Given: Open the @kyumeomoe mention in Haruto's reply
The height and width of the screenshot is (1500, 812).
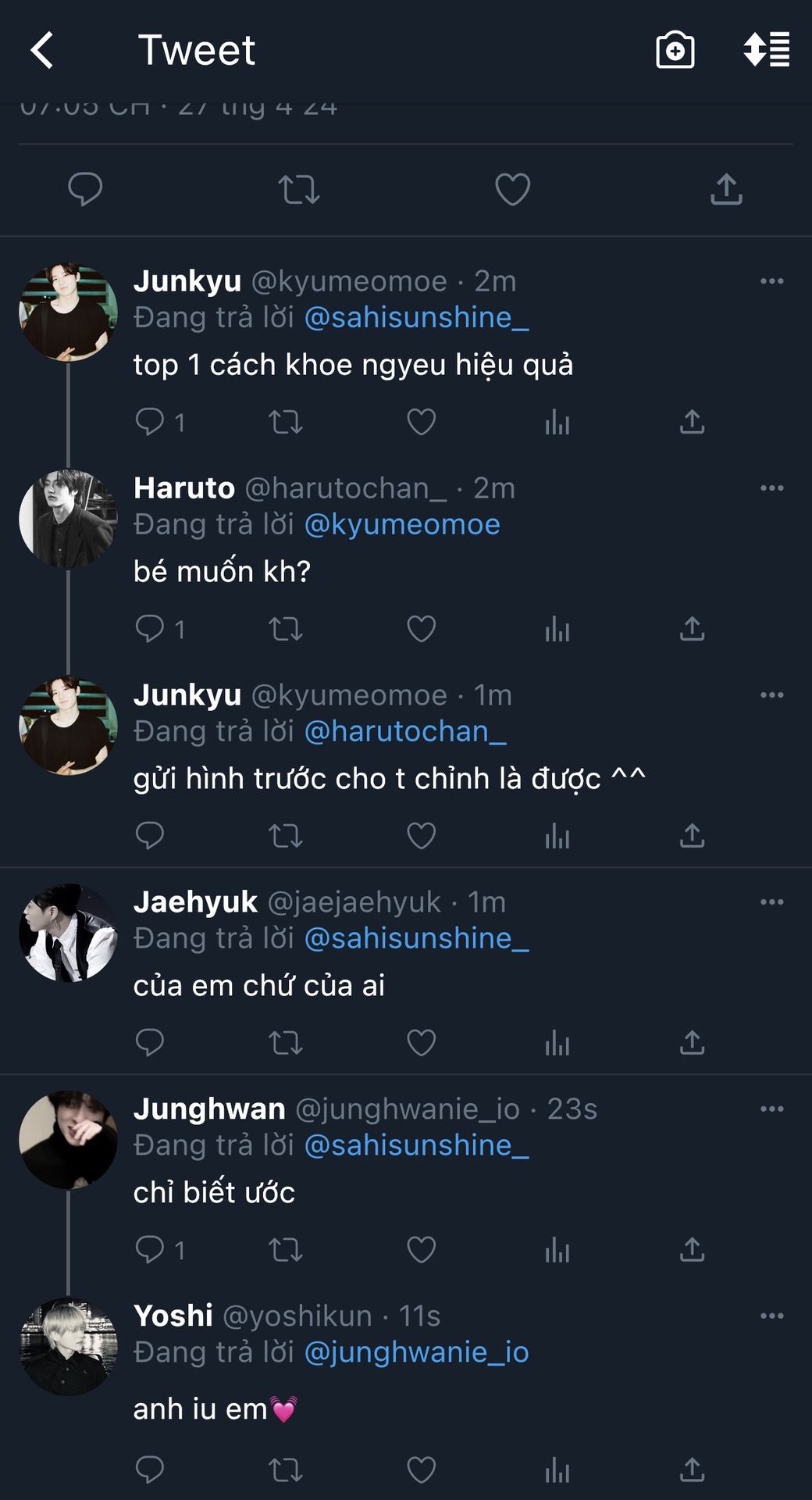Looking at the screenshot, I should click(402, 524).
